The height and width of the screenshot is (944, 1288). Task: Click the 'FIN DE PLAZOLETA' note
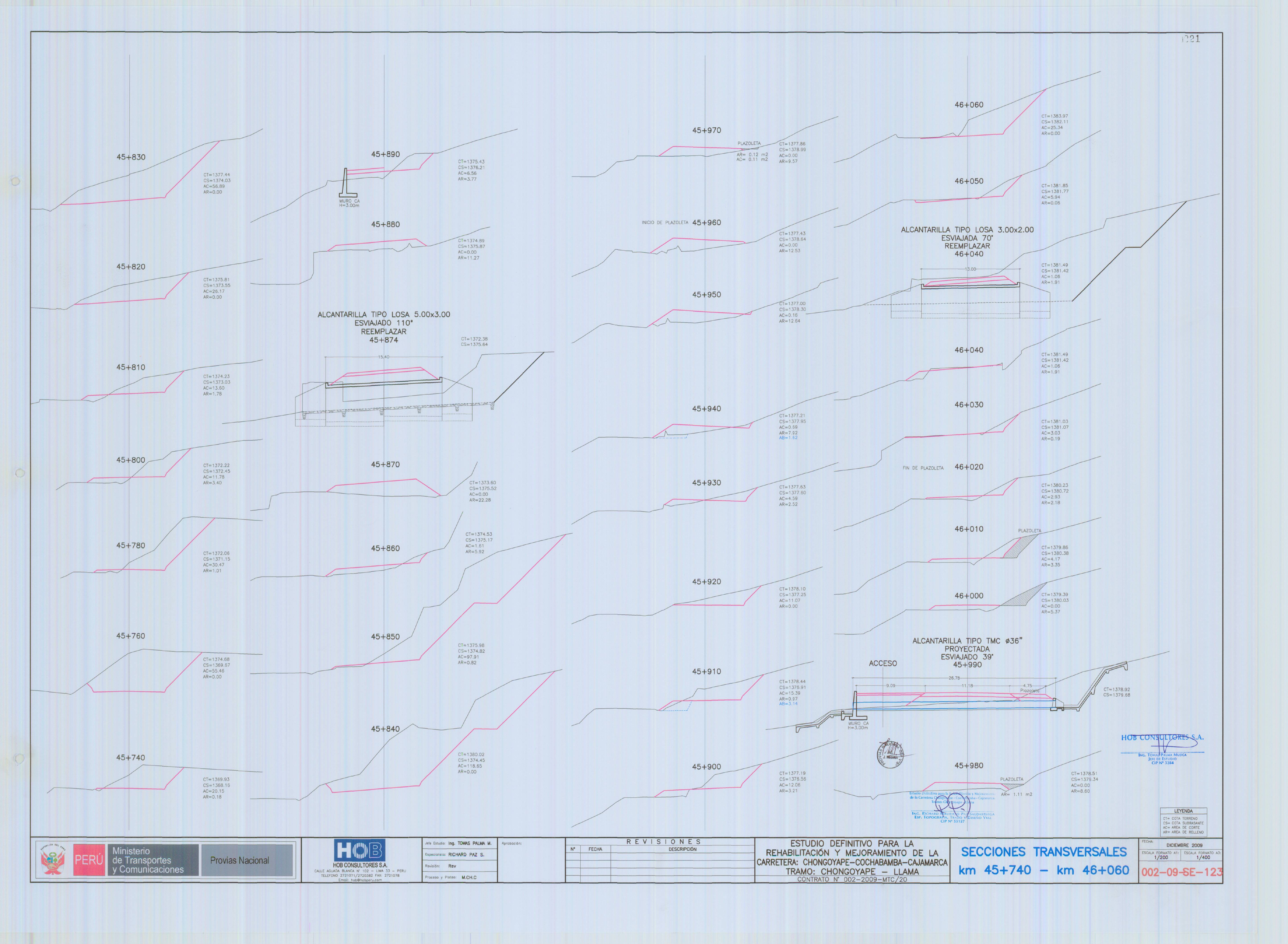tap(923, 468)
